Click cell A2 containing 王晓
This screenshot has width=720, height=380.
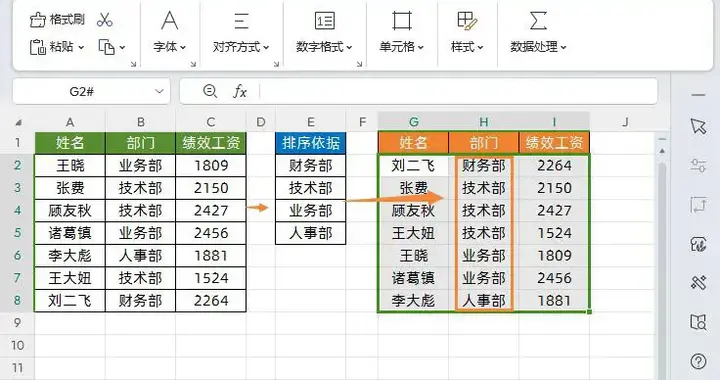click(70, 165)
